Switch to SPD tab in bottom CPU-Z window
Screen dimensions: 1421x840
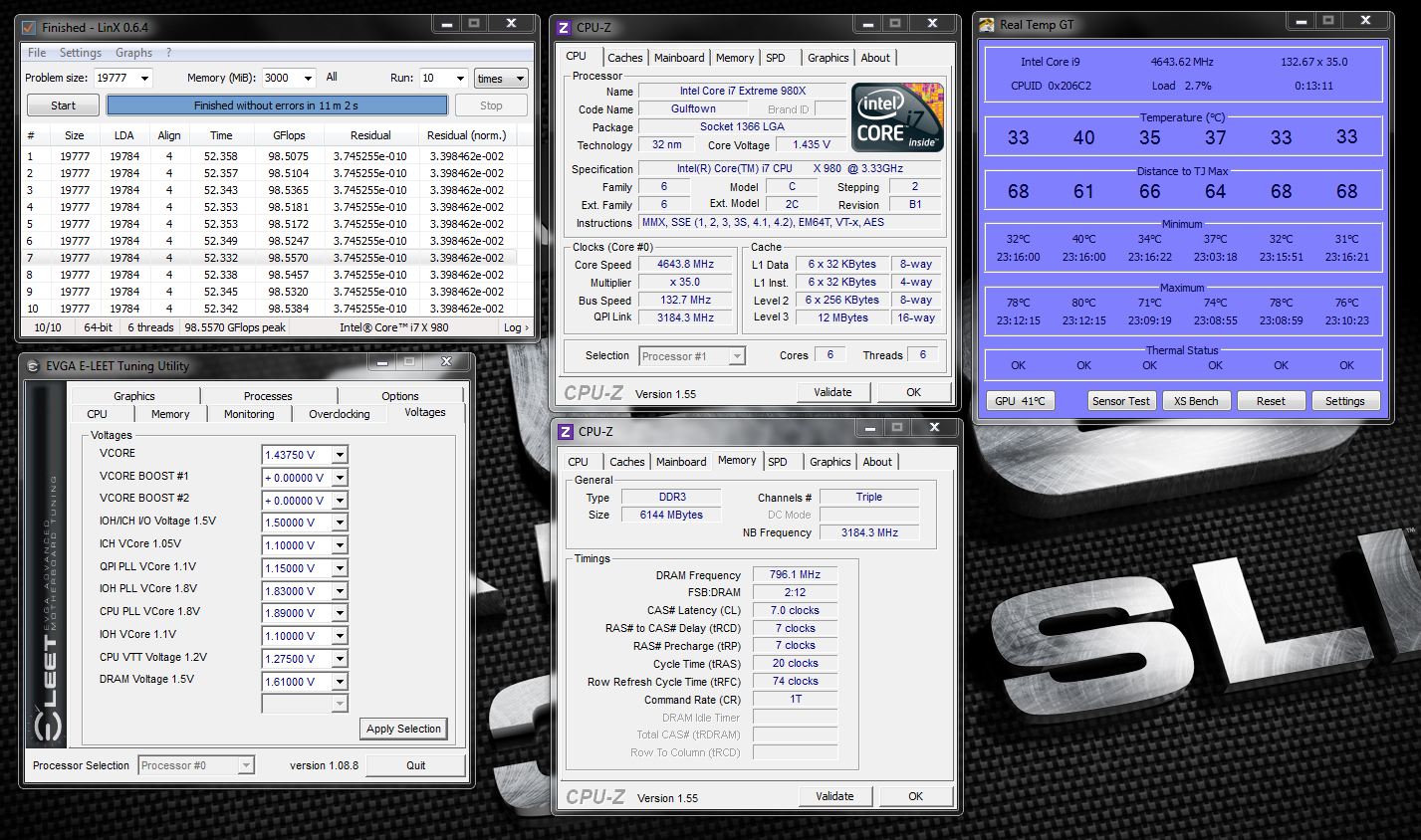[x=778, y=462]
